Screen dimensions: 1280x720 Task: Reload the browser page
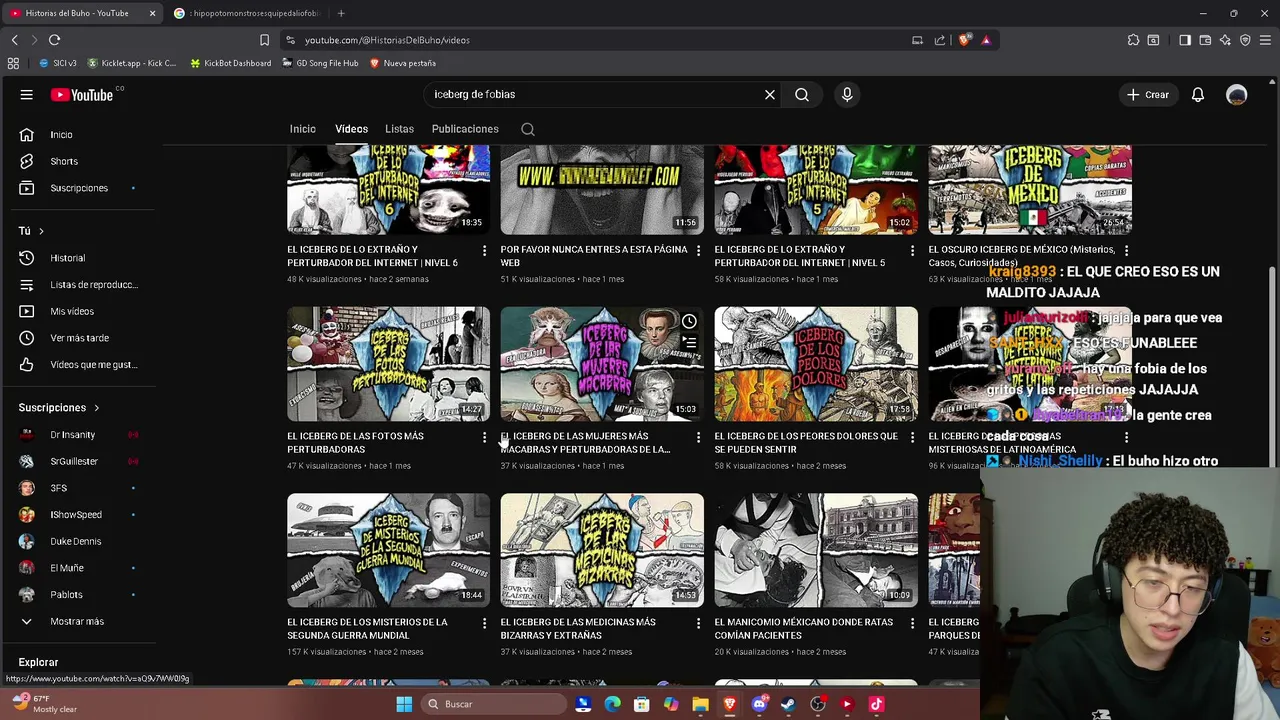[x=54, y=40]
